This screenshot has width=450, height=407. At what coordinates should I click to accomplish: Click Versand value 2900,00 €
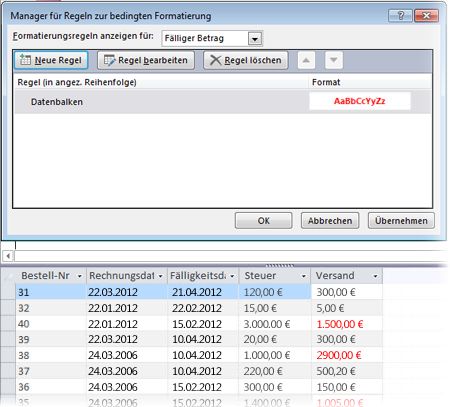339,355
